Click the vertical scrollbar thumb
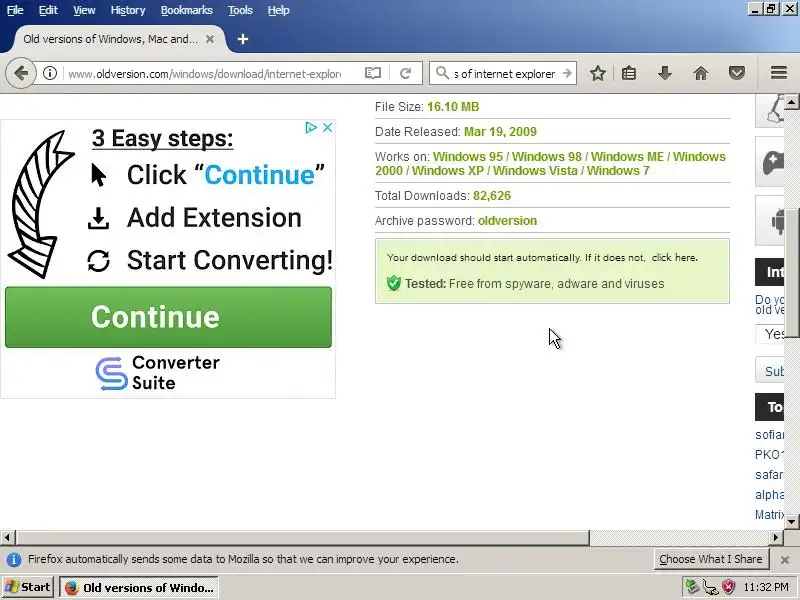Screen dimensions: 800x600 click(x=791, y=273)
